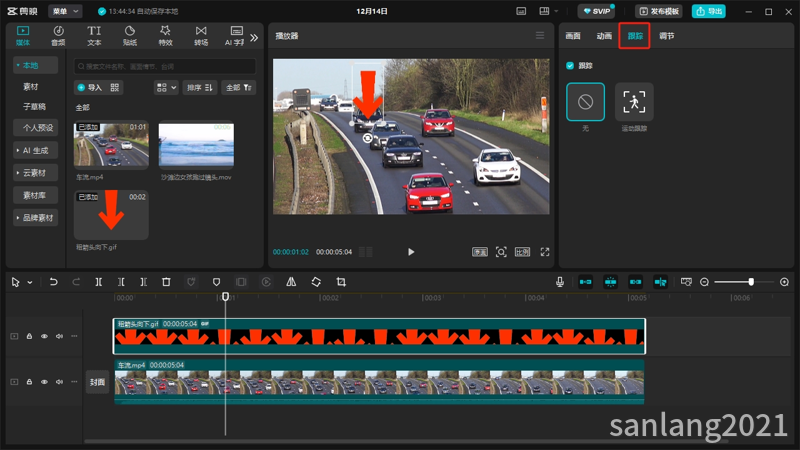The height and width of the screenshot is (450, 800).
Task: Open the 菜单 menu dropdown
Action: tap(65, 11)
